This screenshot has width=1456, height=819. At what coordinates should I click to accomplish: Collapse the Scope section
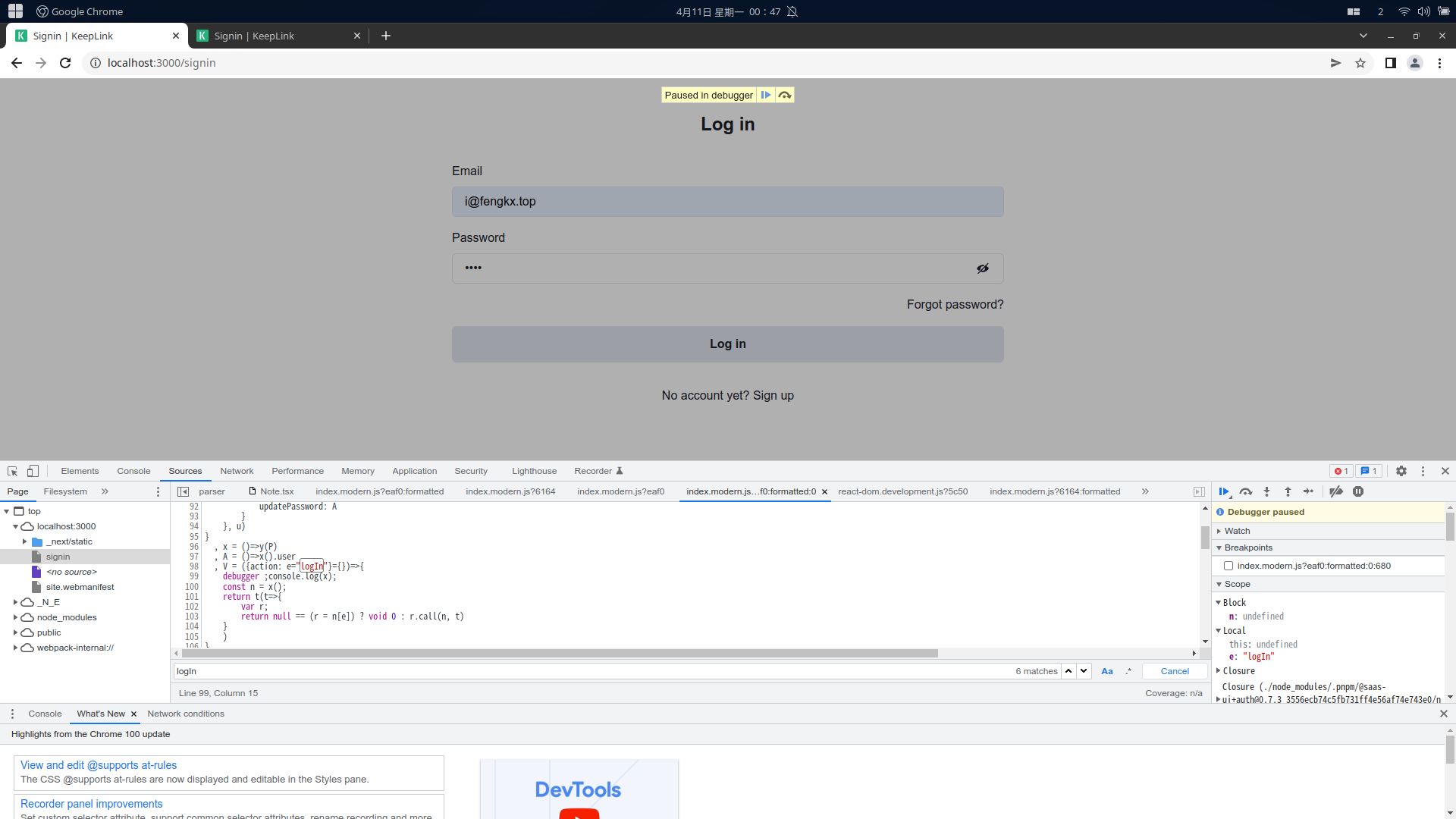tap(1221, 584)
